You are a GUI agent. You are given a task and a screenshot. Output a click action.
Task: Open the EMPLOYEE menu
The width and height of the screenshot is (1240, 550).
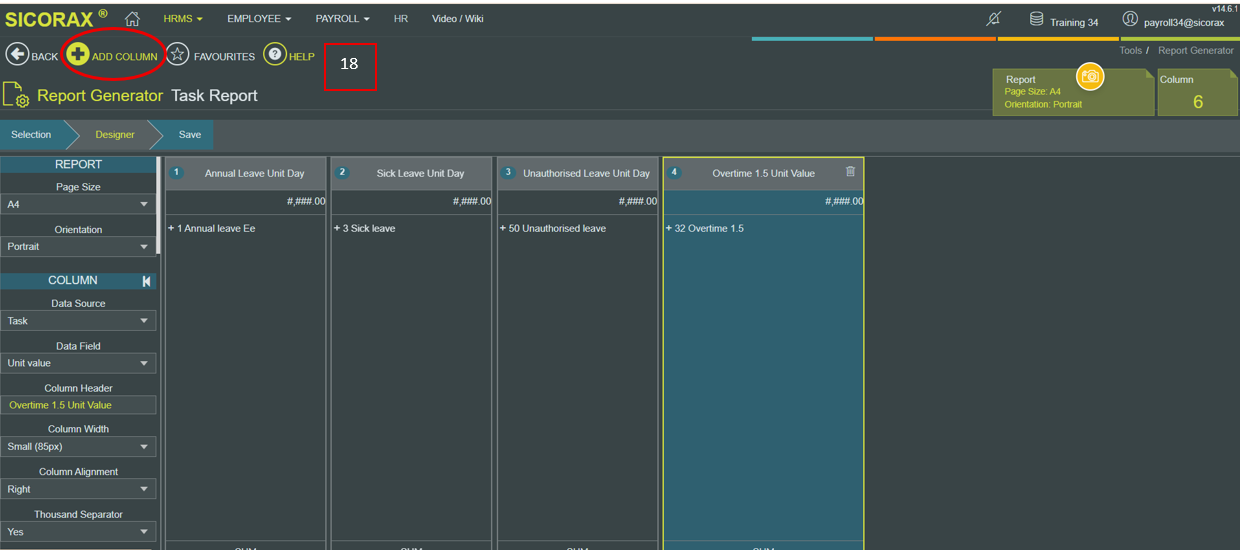(x=259, y=19)
